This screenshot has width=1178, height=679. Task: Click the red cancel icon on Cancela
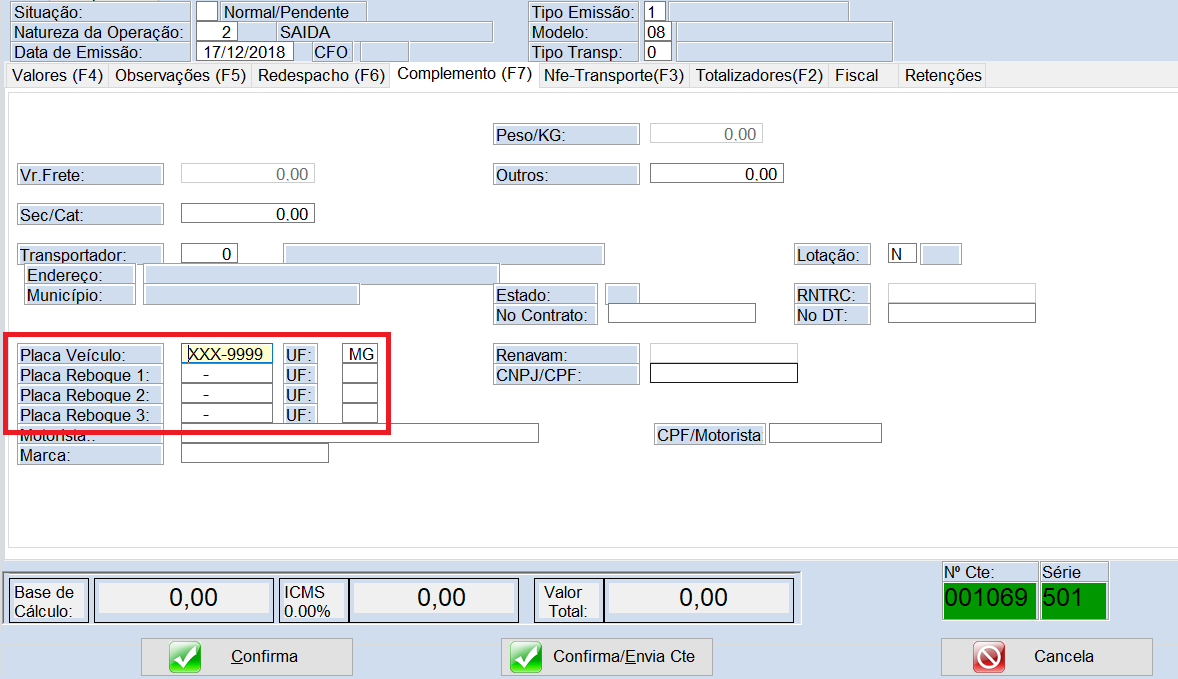tap(989, 657)
